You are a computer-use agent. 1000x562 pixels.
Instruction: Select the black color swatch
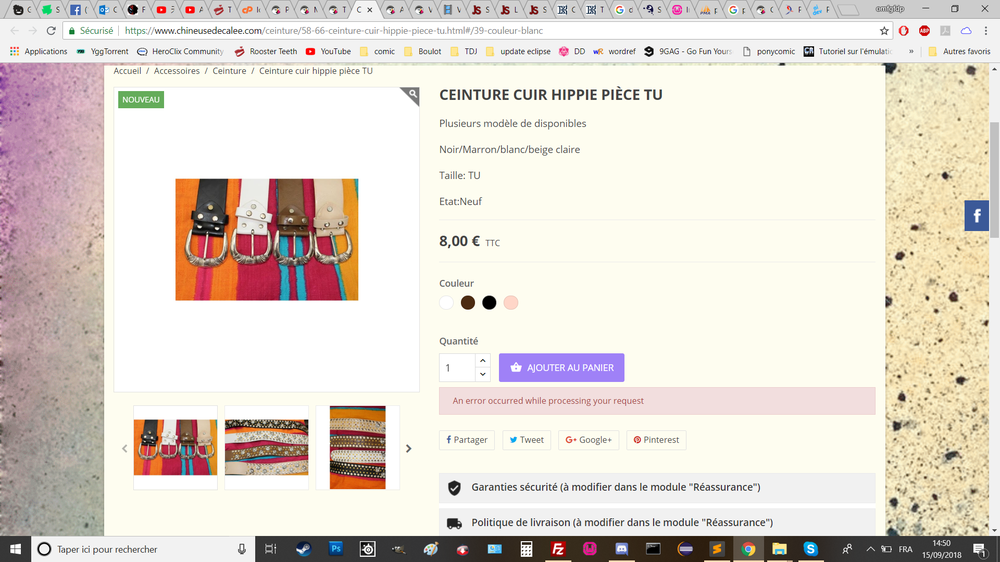coord(489,302)
